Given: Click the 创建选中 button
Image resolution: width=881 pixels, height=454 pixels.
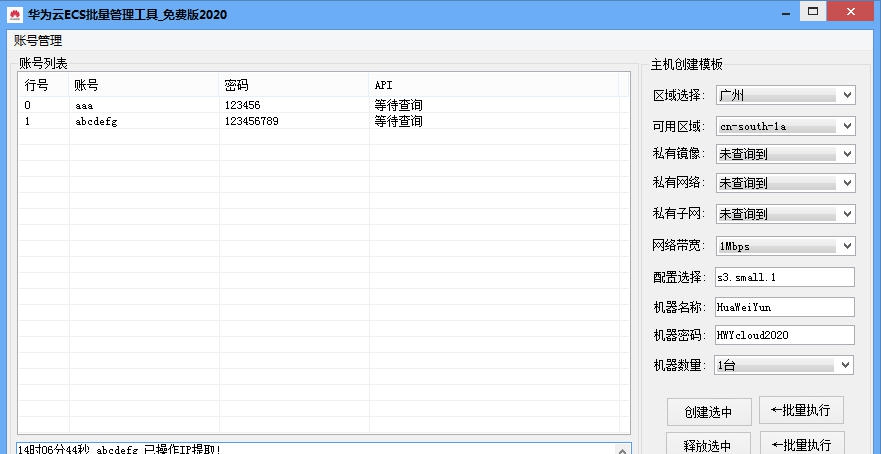Looking at the screenshot, I should click(709, 412).
